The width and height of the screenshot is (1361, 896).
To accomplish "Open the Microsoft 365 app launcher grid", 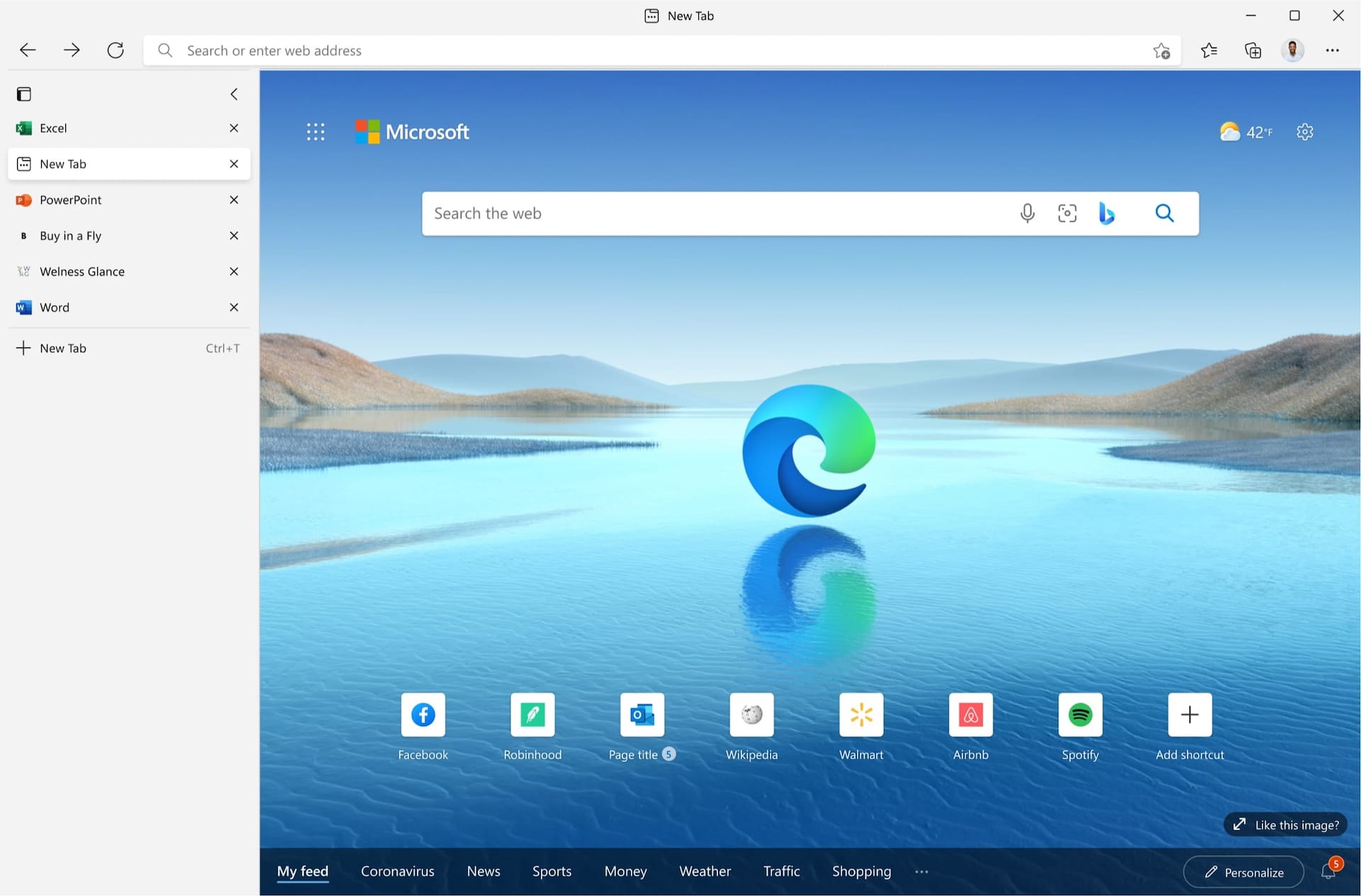I will pos(315,131).
